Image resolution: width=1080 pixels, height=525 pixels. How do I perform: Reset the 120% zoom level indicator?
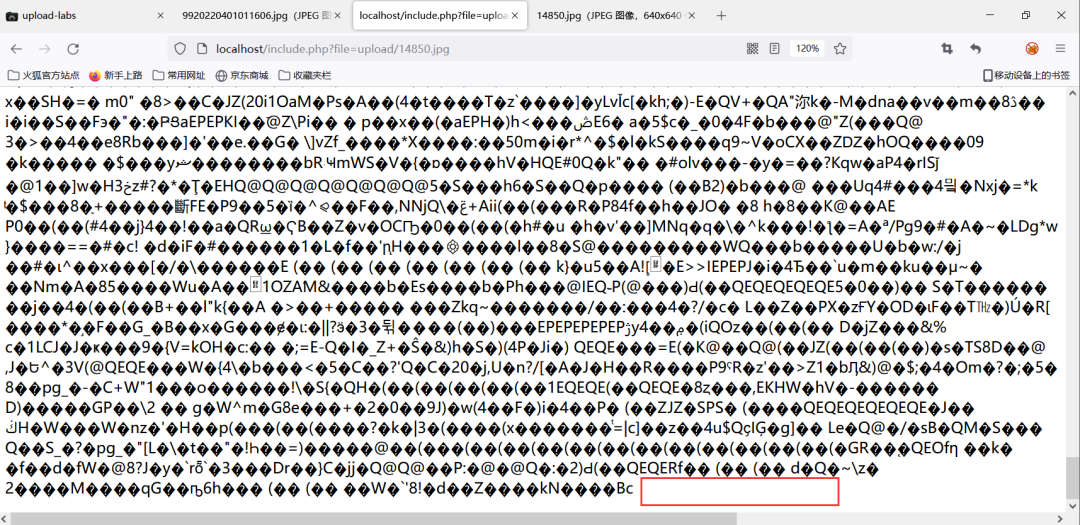(806, 48)
